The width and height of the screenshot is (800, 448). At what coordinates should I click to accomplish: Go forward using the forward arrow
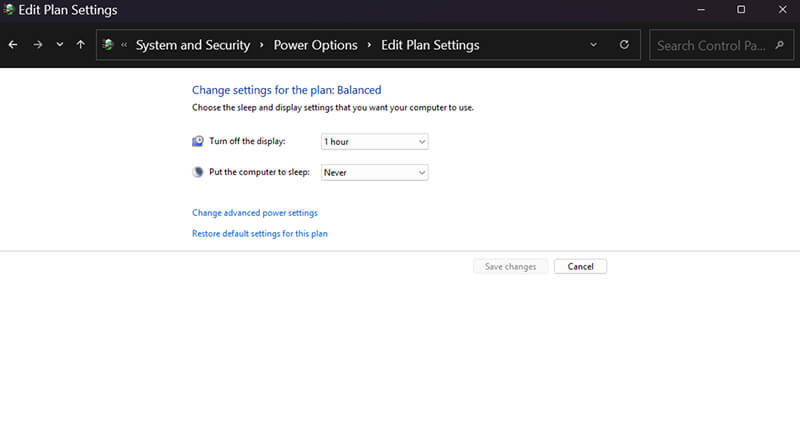[37, 45]
